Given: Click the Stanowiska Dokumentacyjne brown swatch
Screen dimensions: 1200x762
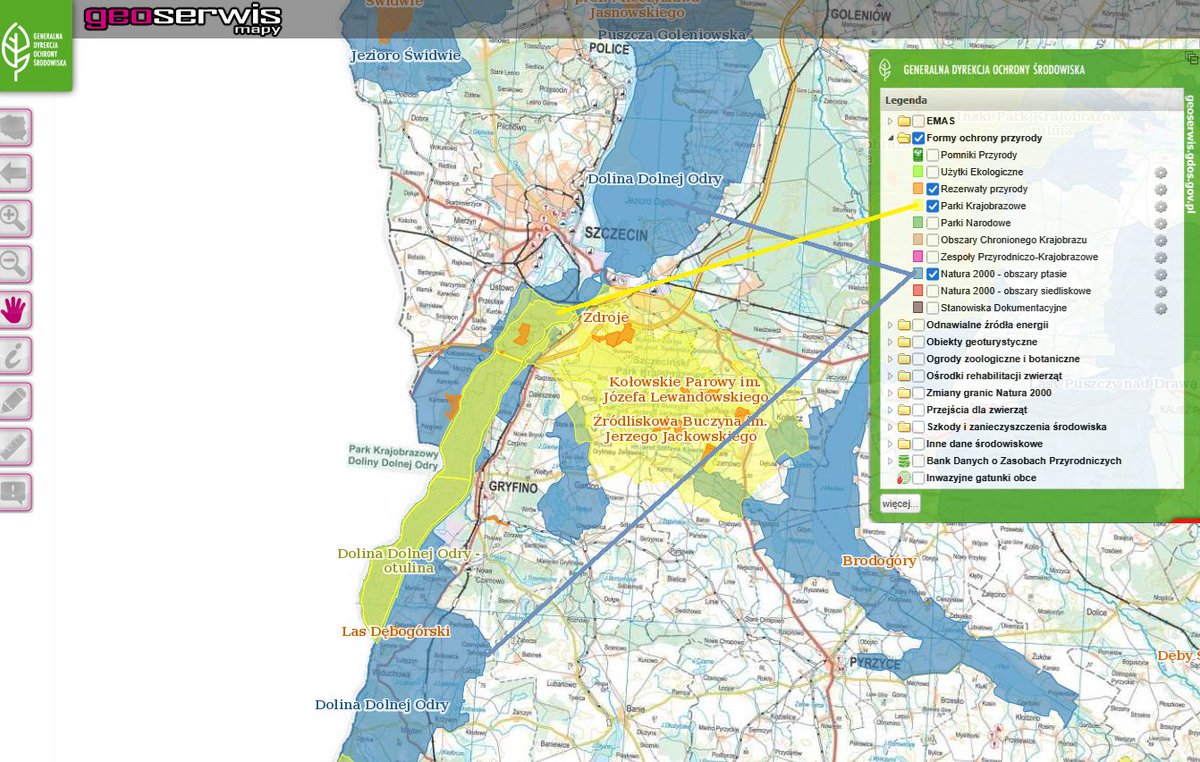Looking at the screenshot, I should 918,308.
